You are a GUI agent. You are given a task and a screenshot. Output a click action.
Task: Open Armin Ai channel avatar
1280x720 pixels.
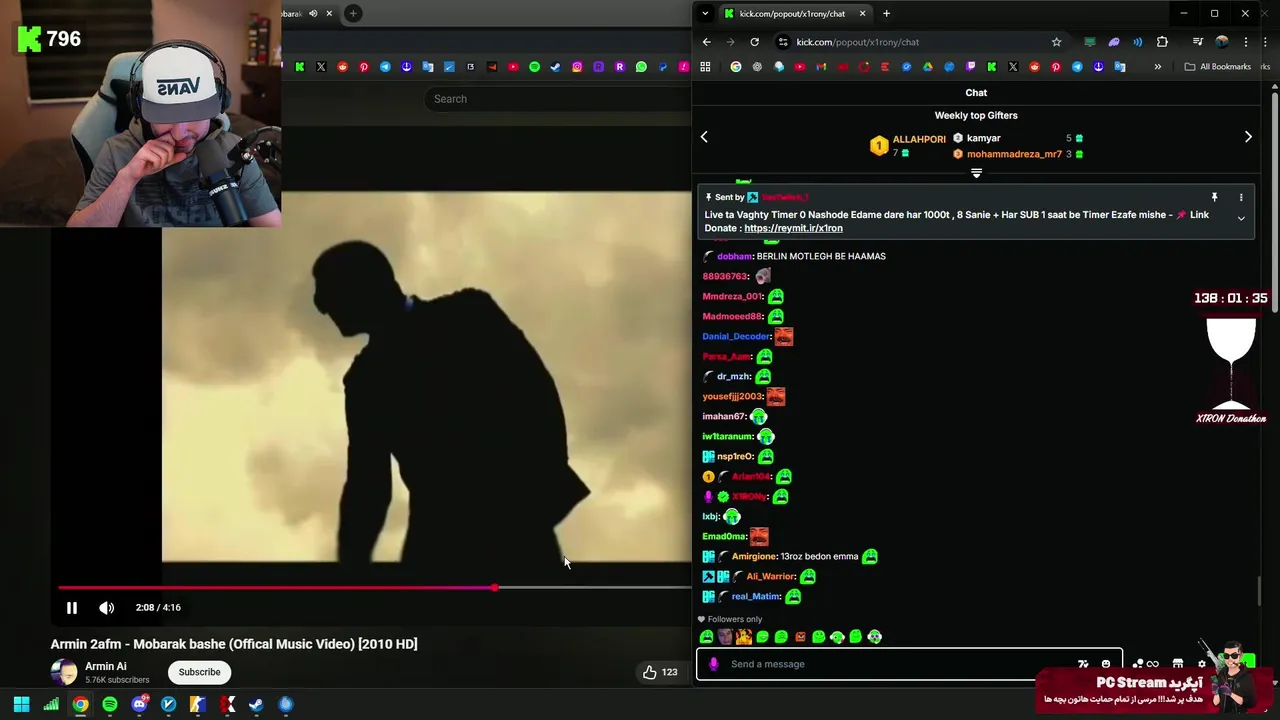click(x=64, y=672)
